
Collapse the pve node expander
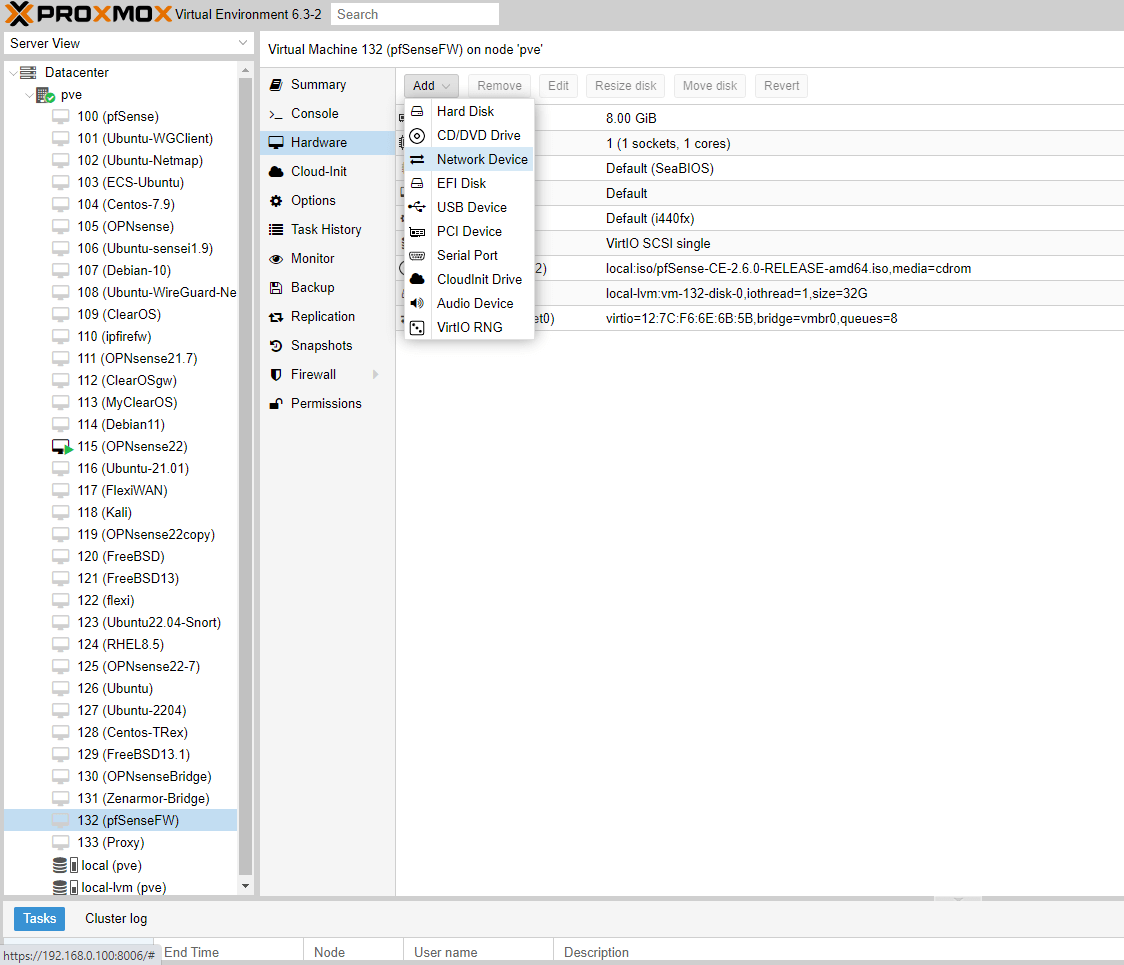29,95
